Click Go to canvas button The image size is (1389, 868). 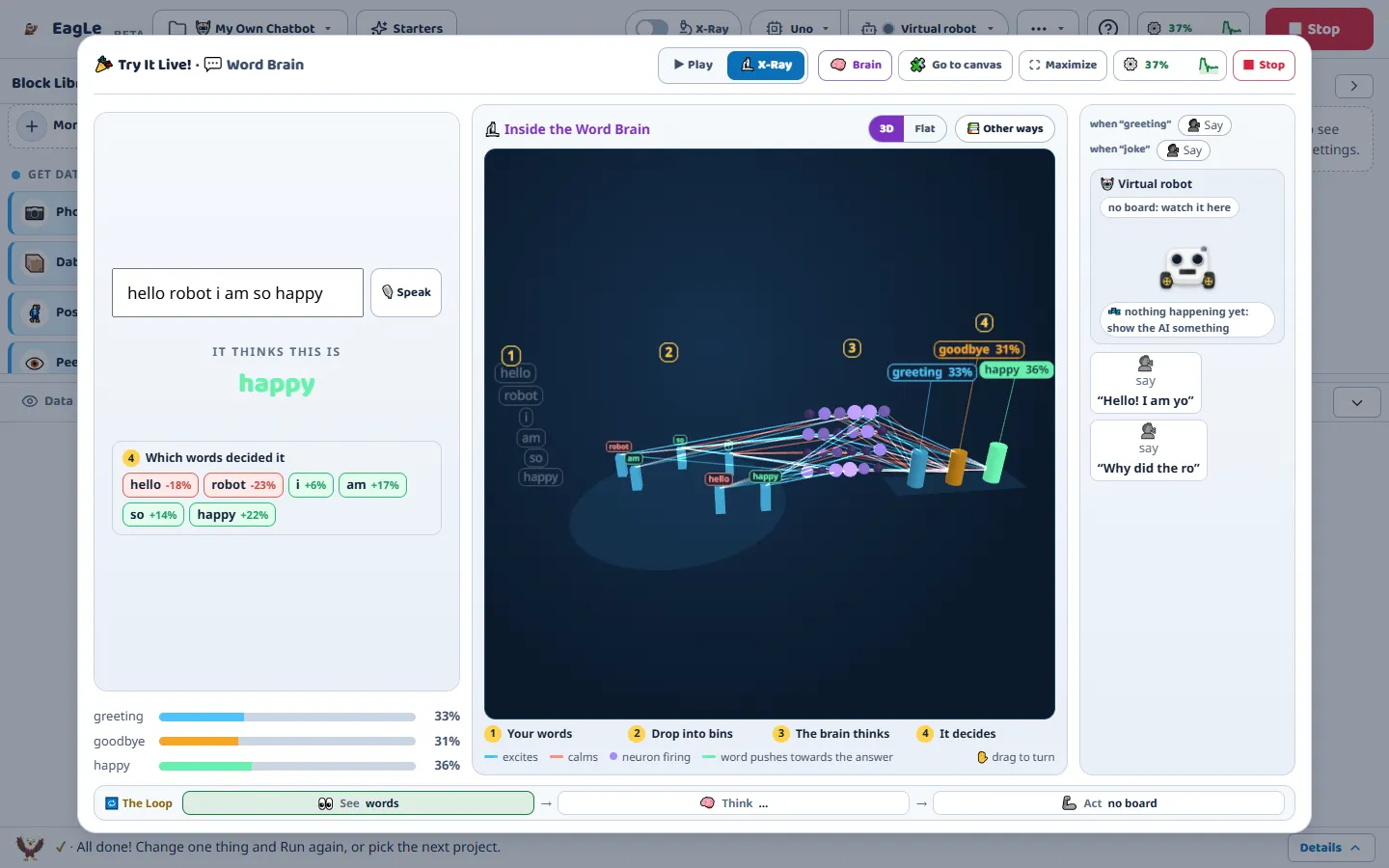point(956,65)
